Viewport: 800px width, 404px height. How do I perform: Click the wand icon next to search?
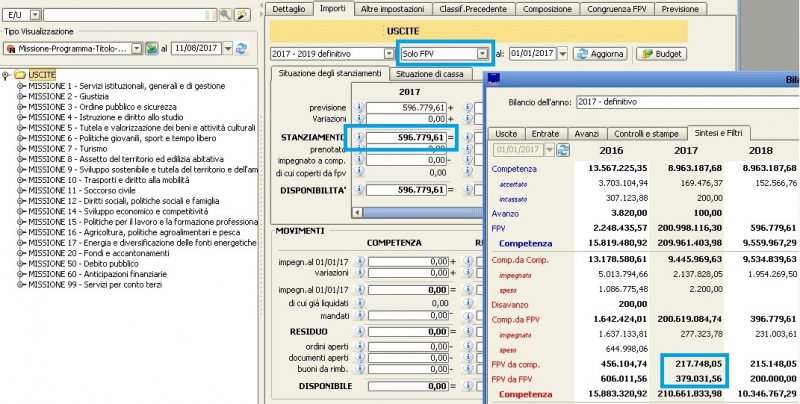pyautogui.click(x=241, y=14)
